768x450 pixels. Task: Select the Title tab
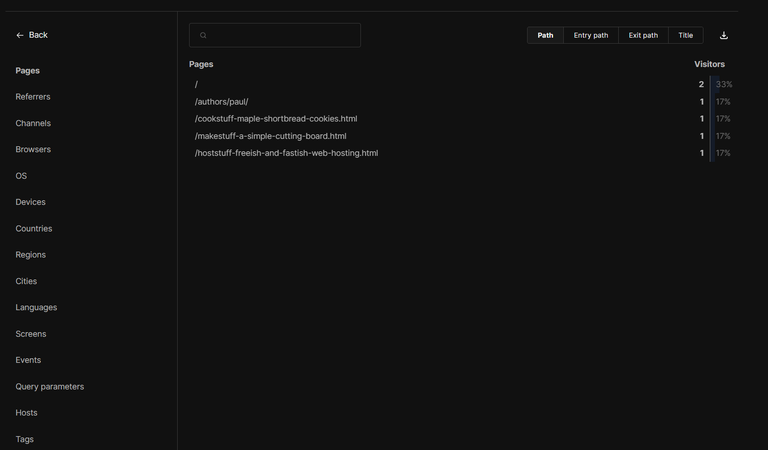click(x=685, y=35)
